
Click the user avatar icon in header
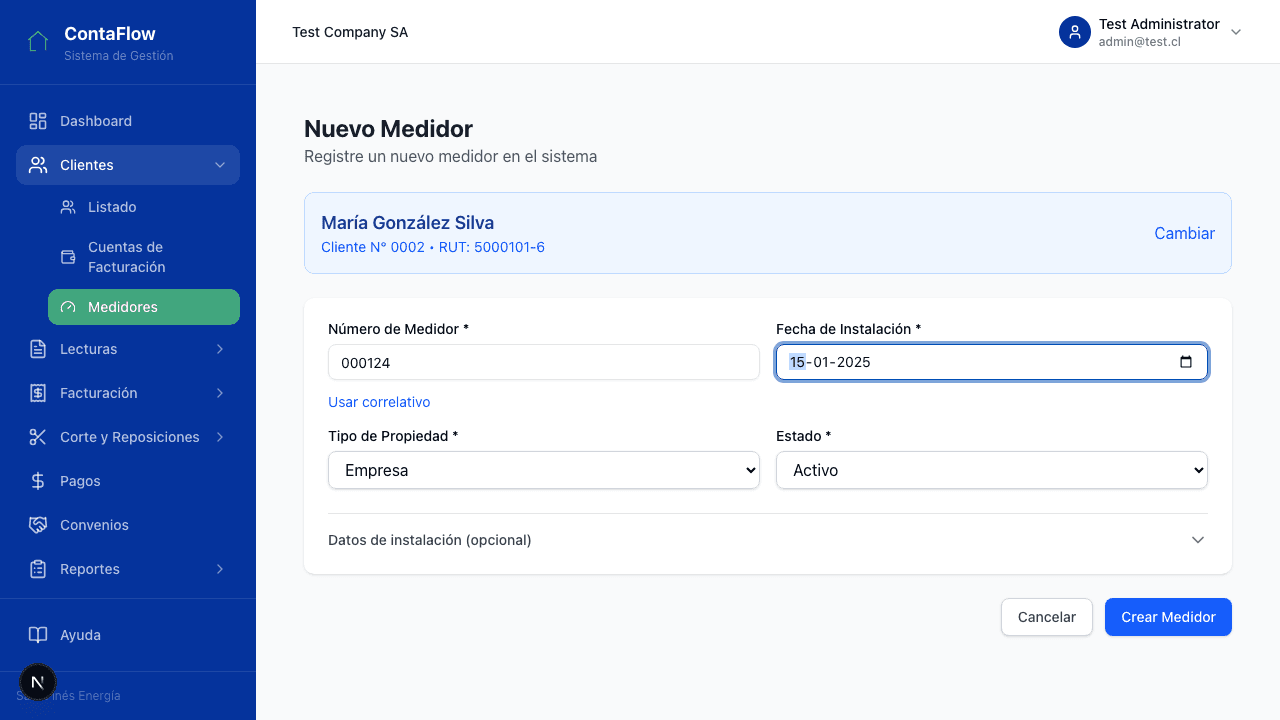[1075, 32]
